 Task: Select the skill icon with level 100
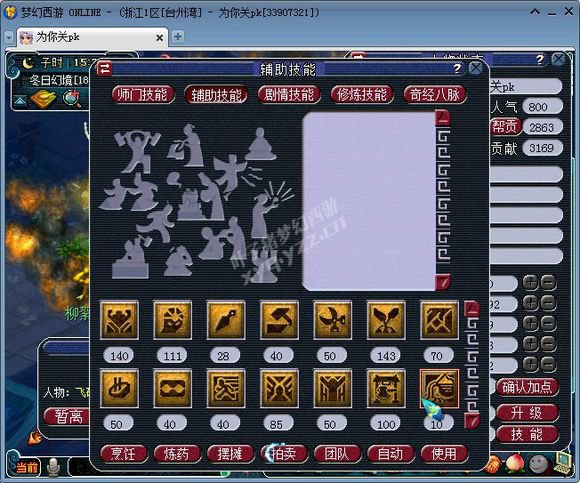(x=386, y=388)
